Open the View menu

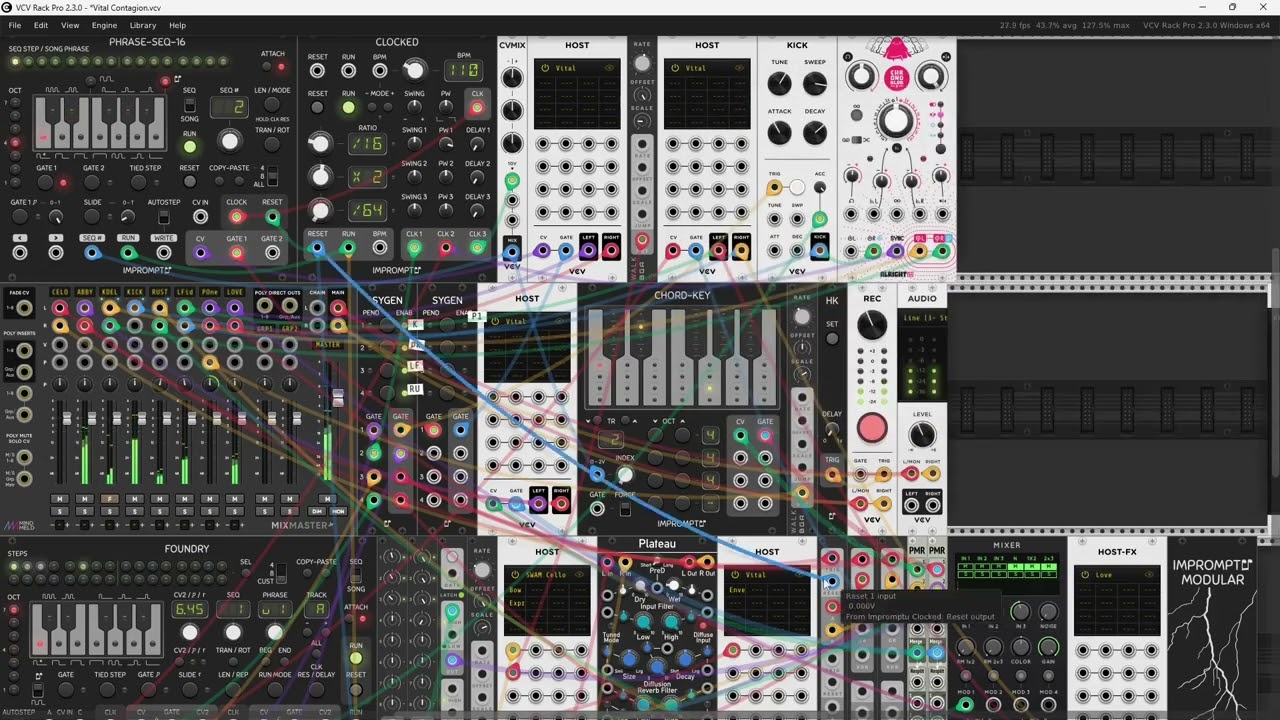(x=70, y=25)
